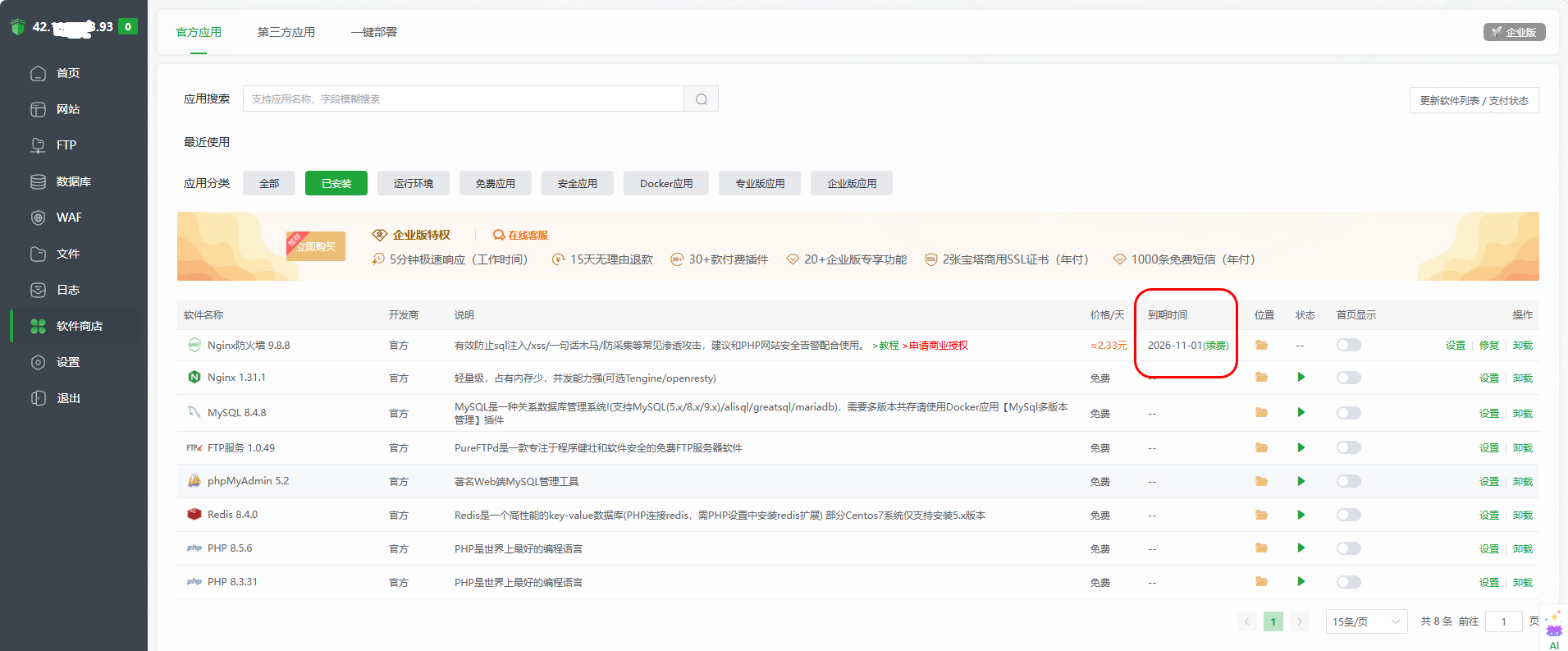Image resolution: width=1568 pixels, height=651 pixels.
Task: Filter by Docker应用 category
Action: point(666,183)
